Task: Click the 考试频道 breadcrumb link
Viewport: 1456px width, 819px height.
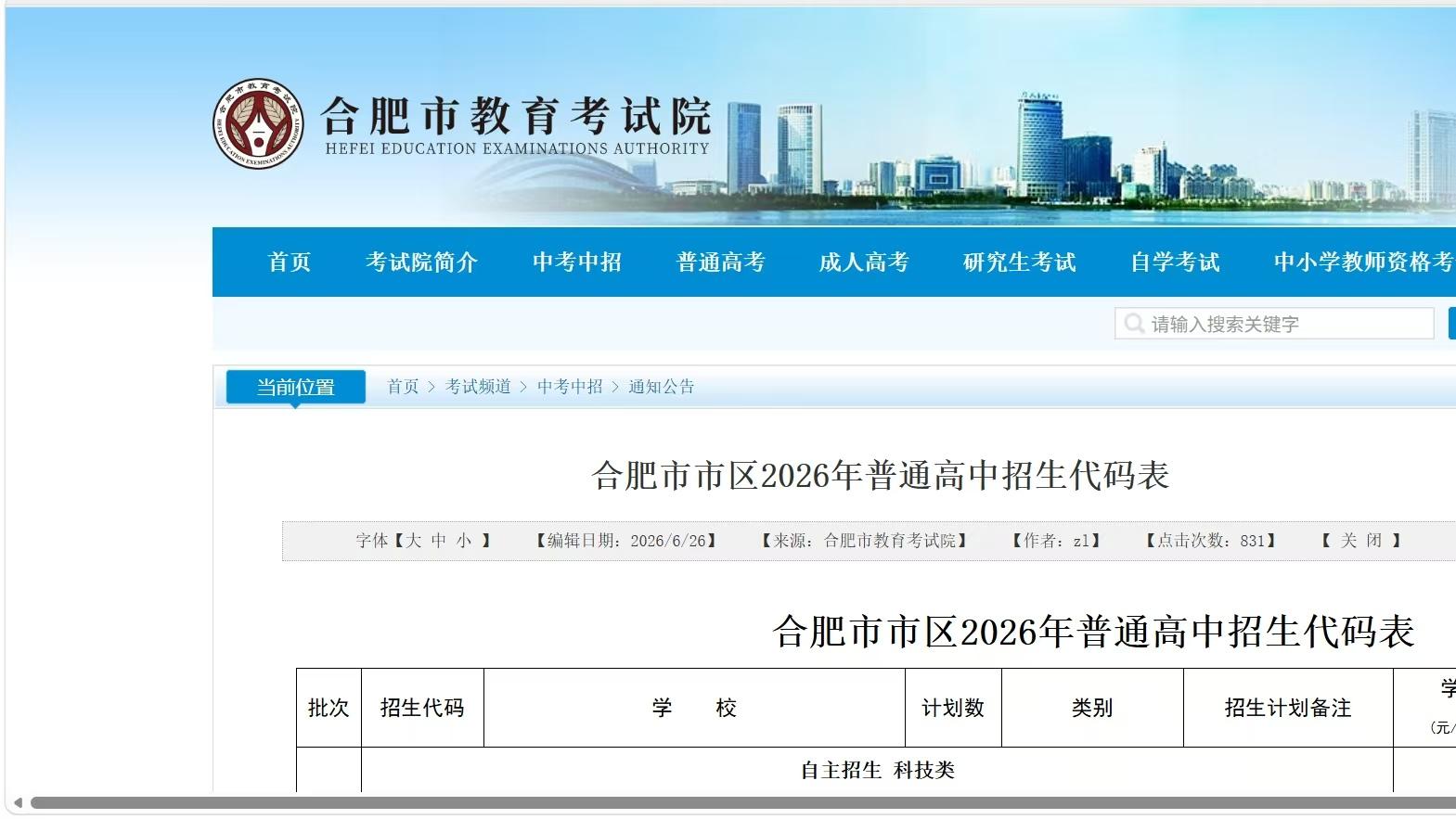Action: [x=478, y=387]
